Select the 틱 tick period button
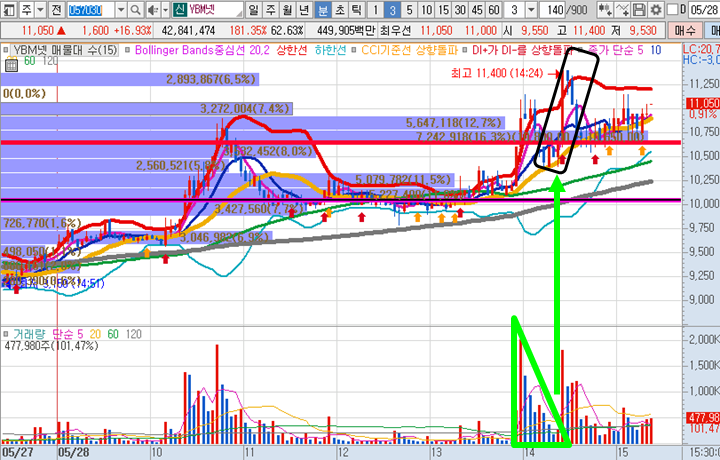Screen dimensions: 720x460 pos(357,10)
